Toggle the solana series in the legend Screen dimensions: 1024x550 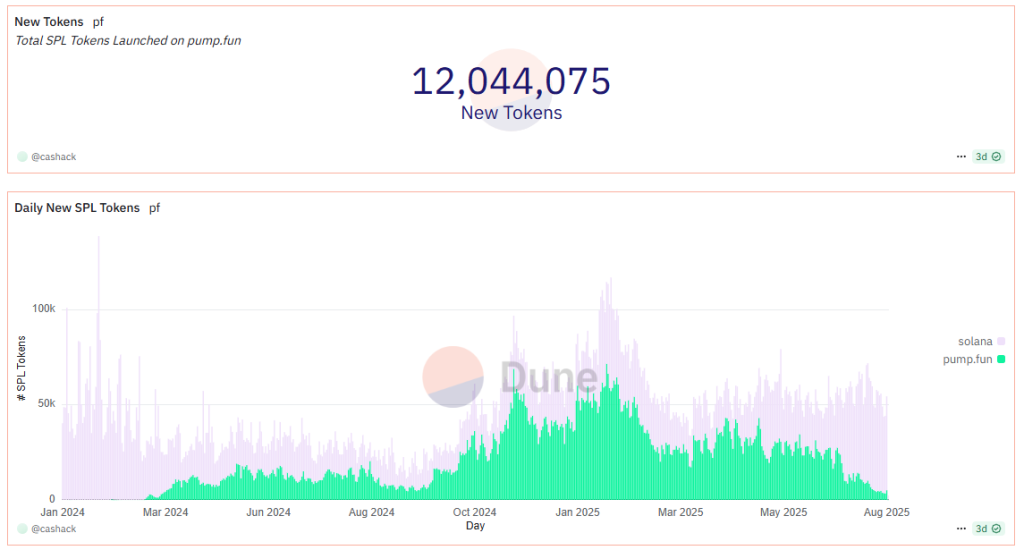click(x=975, y=342)
